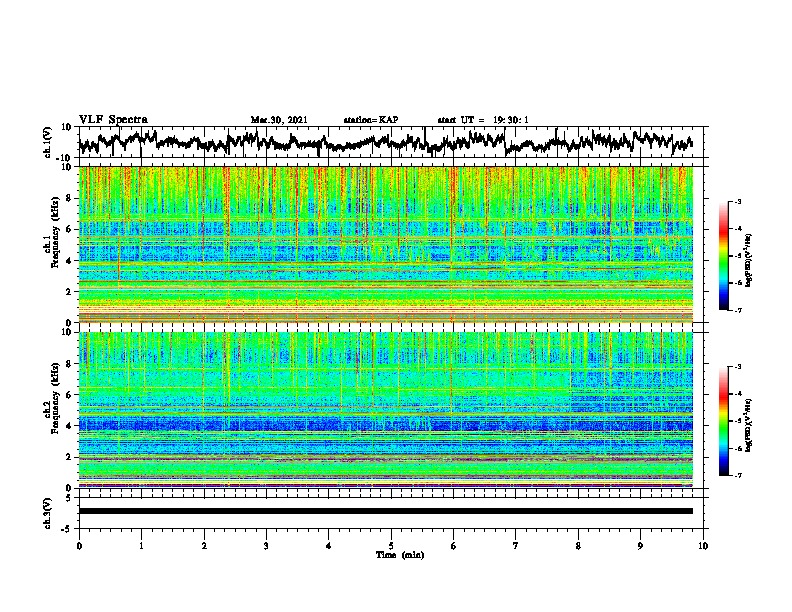Select the "station=KAP" header label

[371, 120]
